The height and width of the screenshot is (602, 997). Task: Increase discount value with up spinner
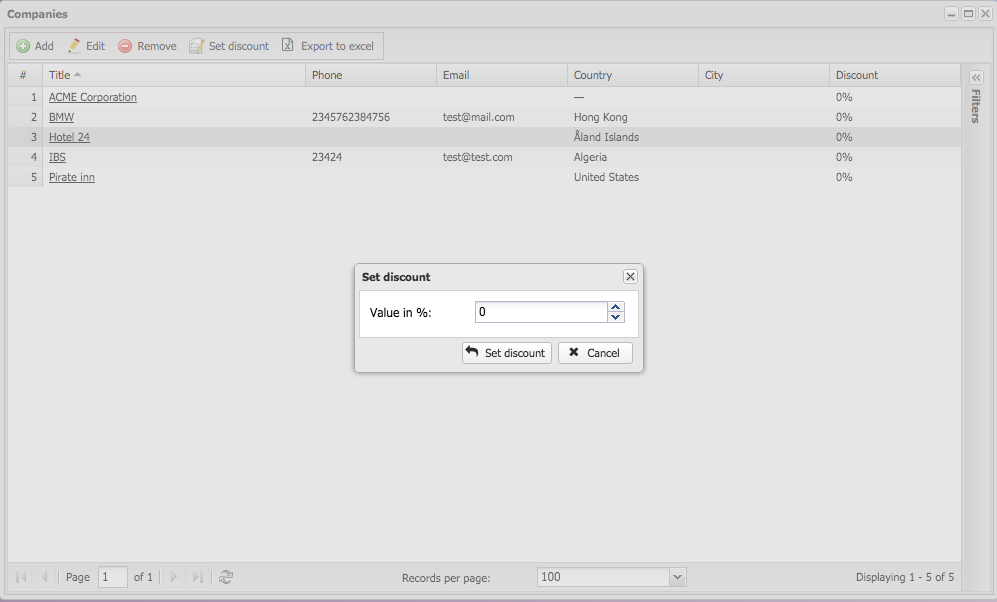(615, 307)
